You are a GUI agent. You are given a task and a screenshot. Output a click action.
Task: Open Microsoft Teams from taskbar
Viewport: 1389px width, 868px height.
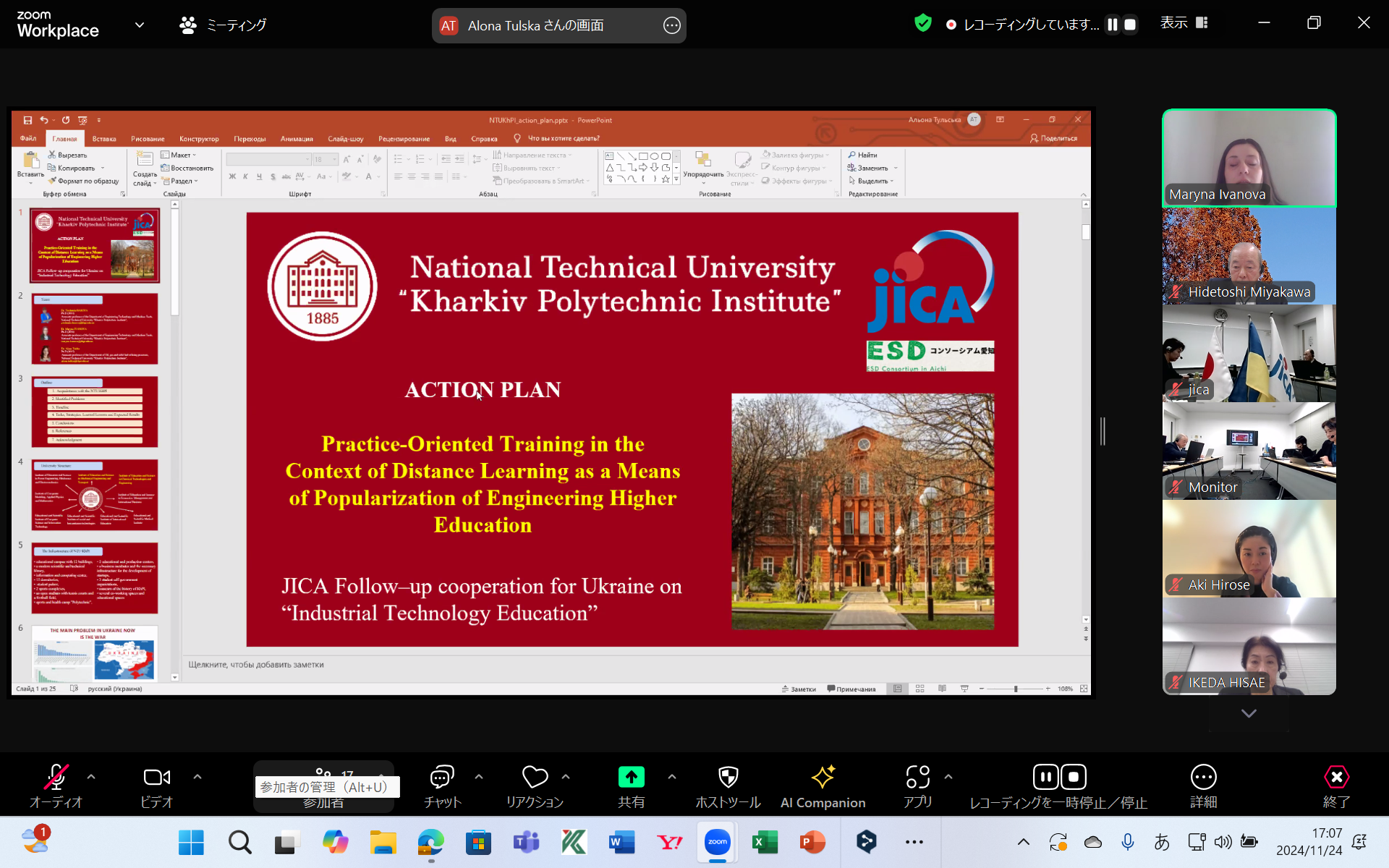[526, 842]
